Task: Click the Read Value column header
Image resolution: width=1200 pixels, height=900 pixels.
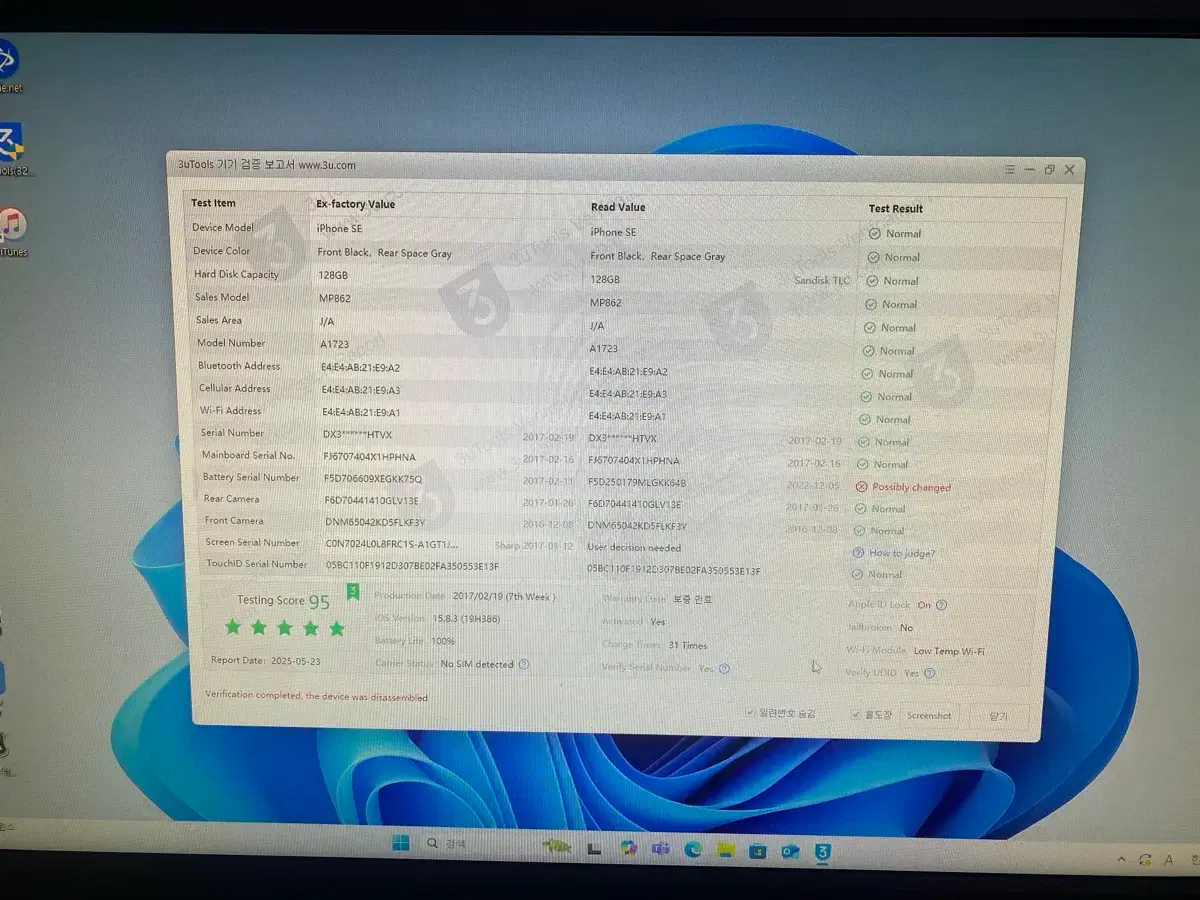Action: click(x=618, y=207)
